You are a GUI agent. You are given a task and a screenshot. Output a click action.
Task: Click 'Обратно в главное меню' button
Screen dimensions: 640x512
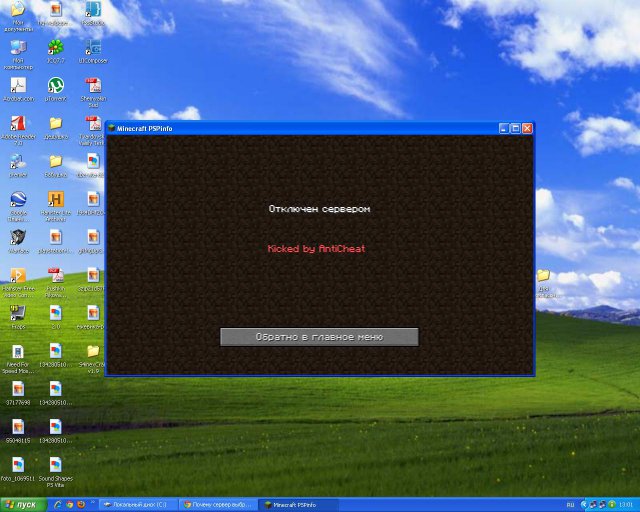(319, 337)
